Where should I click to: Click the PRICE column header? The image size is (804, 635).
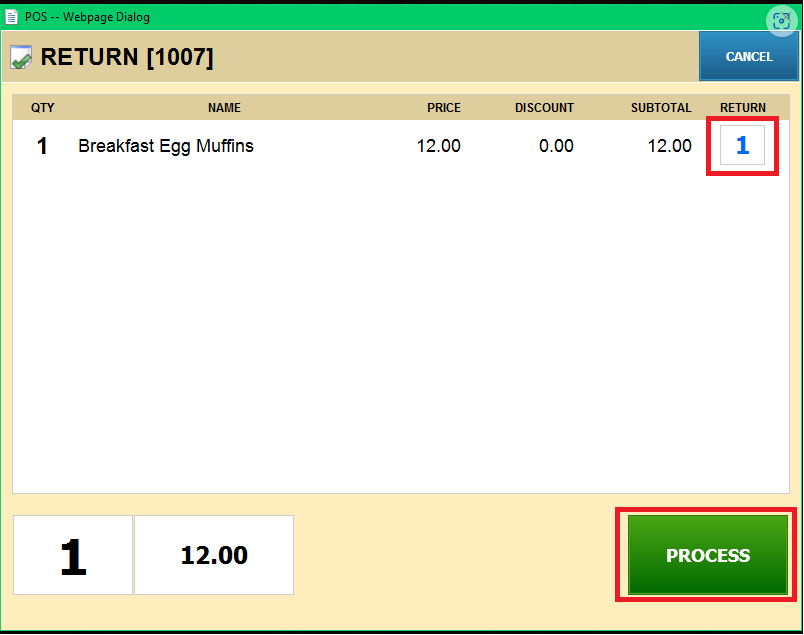coord(444,108)
